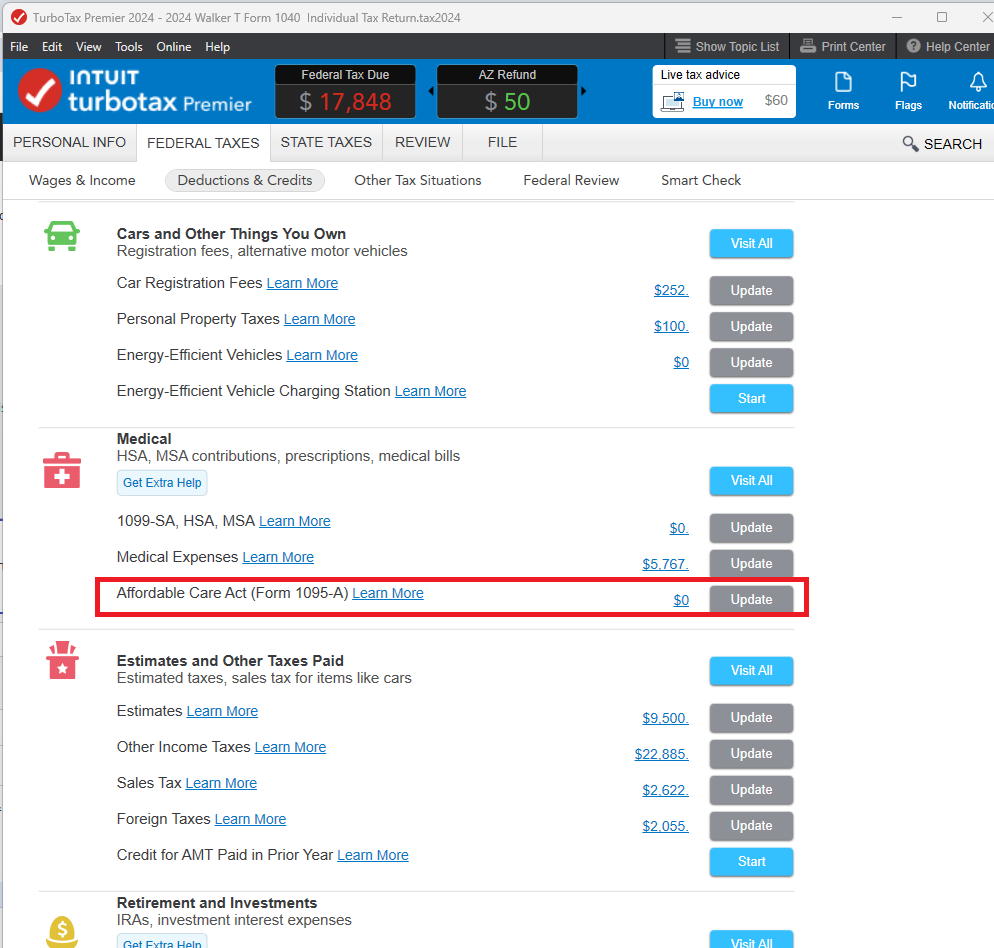The image size is (994, 948).
Task: Open Federal Review
Action: [x=571, y=180]
